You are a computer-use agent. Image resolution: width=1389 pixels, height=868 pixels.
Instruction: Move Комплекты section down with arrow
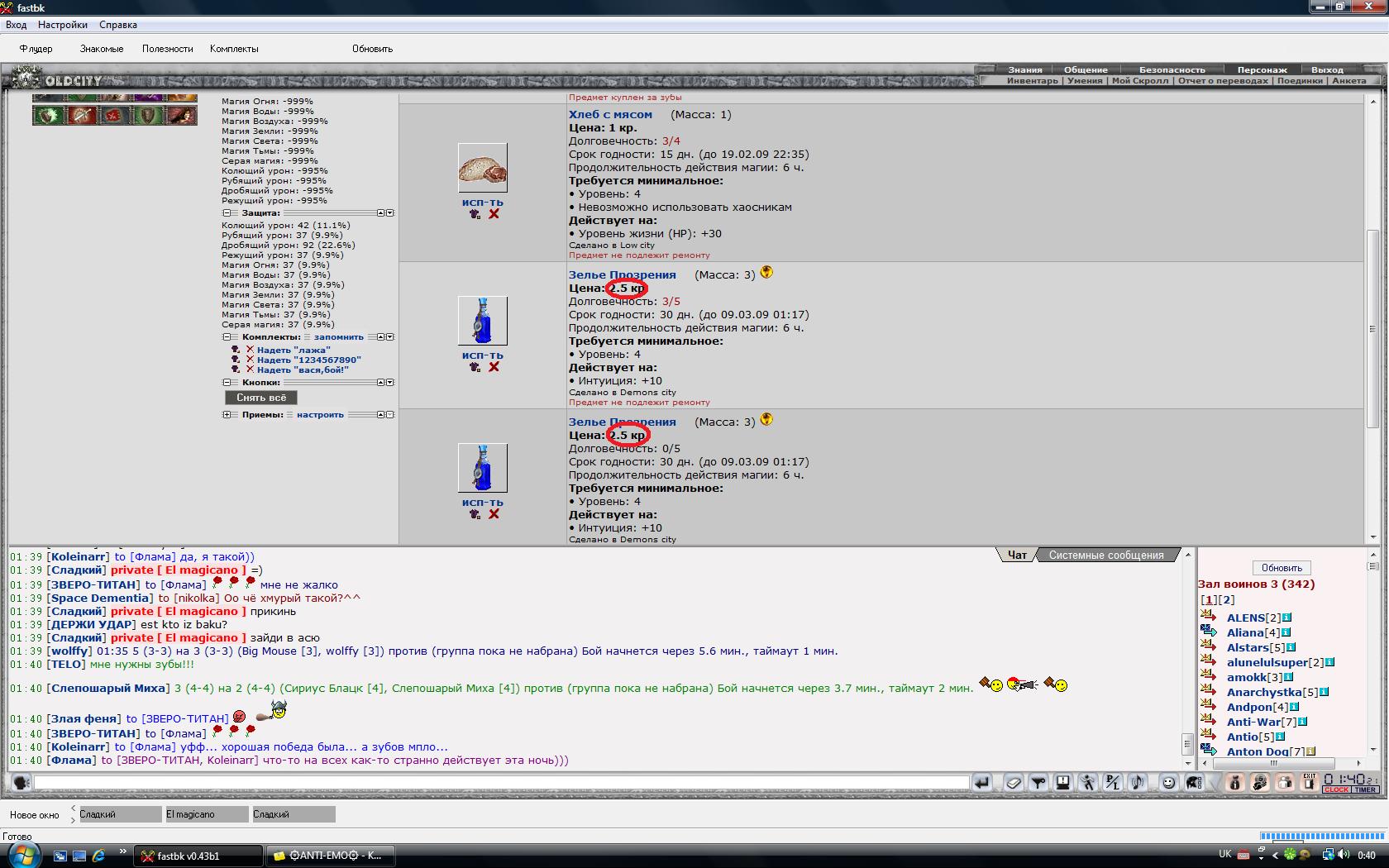390,337
